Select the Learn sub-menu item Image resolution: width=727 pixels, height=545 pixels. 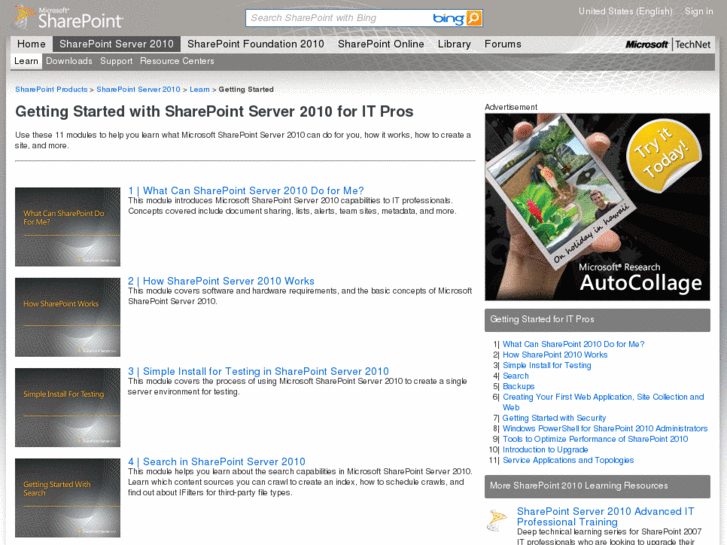[26, 61]
